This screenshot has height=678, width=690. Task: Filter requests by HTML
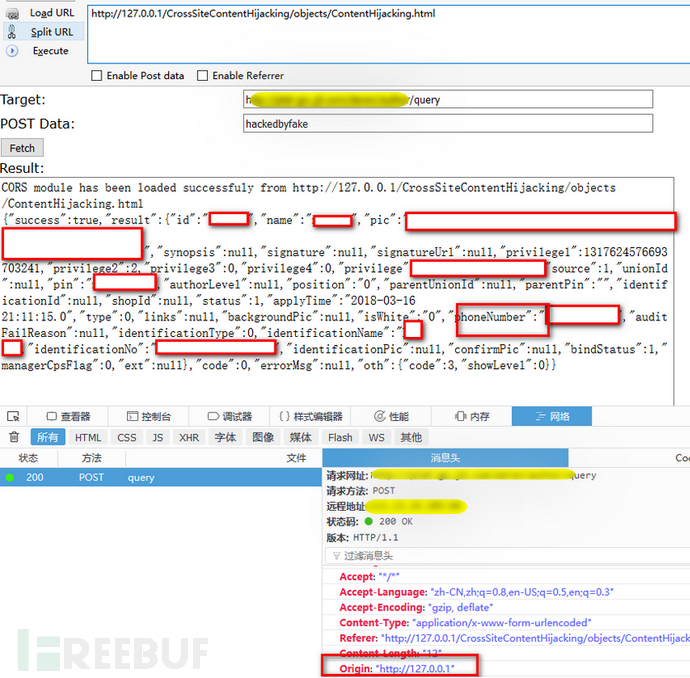click(x=88, y=437)
